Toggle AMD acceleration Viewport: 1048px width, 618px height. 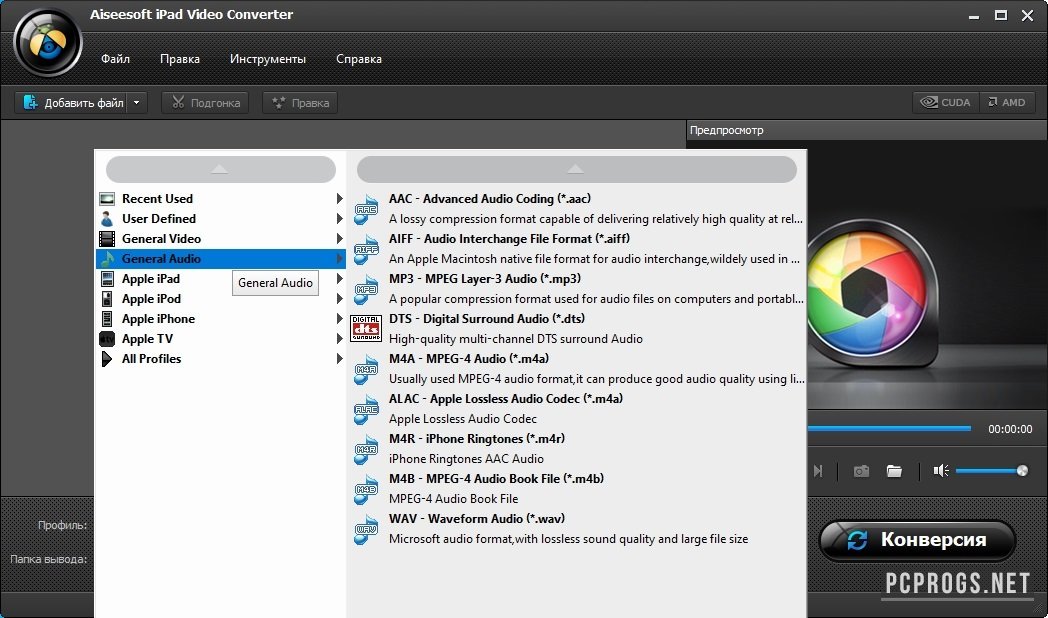coord(1007,102)
